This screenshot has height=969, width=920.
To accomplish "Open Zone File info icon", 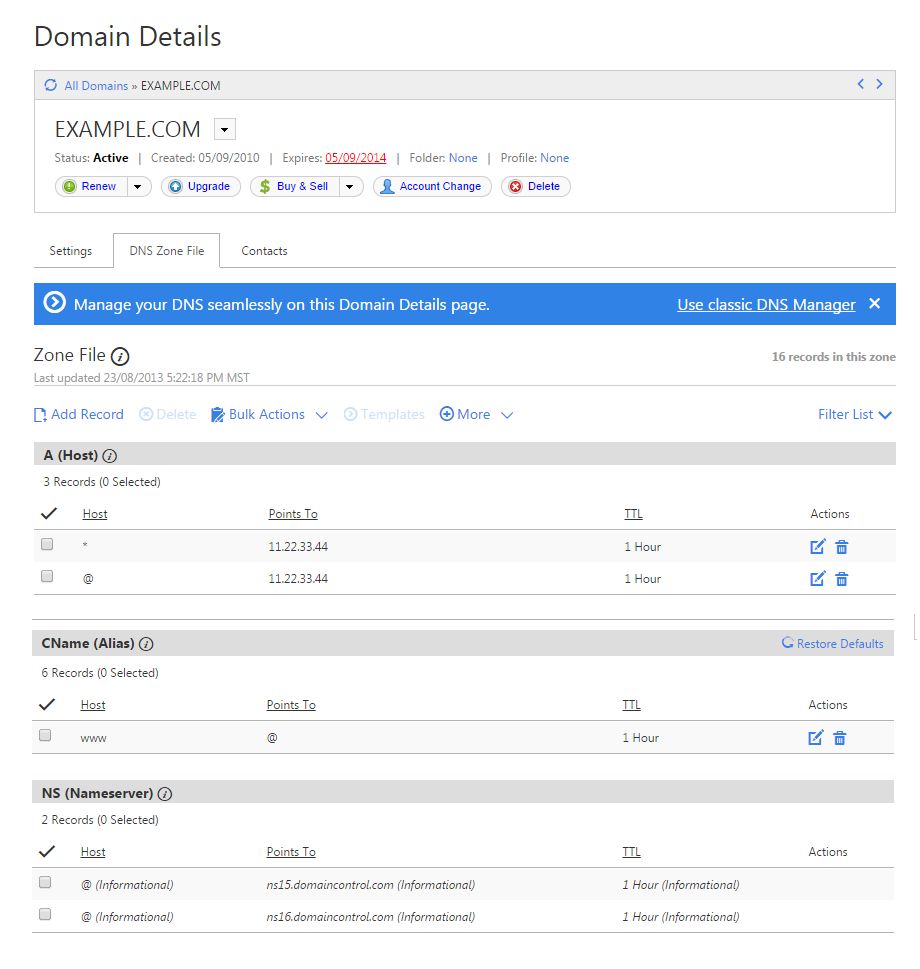I will (120, 357).
